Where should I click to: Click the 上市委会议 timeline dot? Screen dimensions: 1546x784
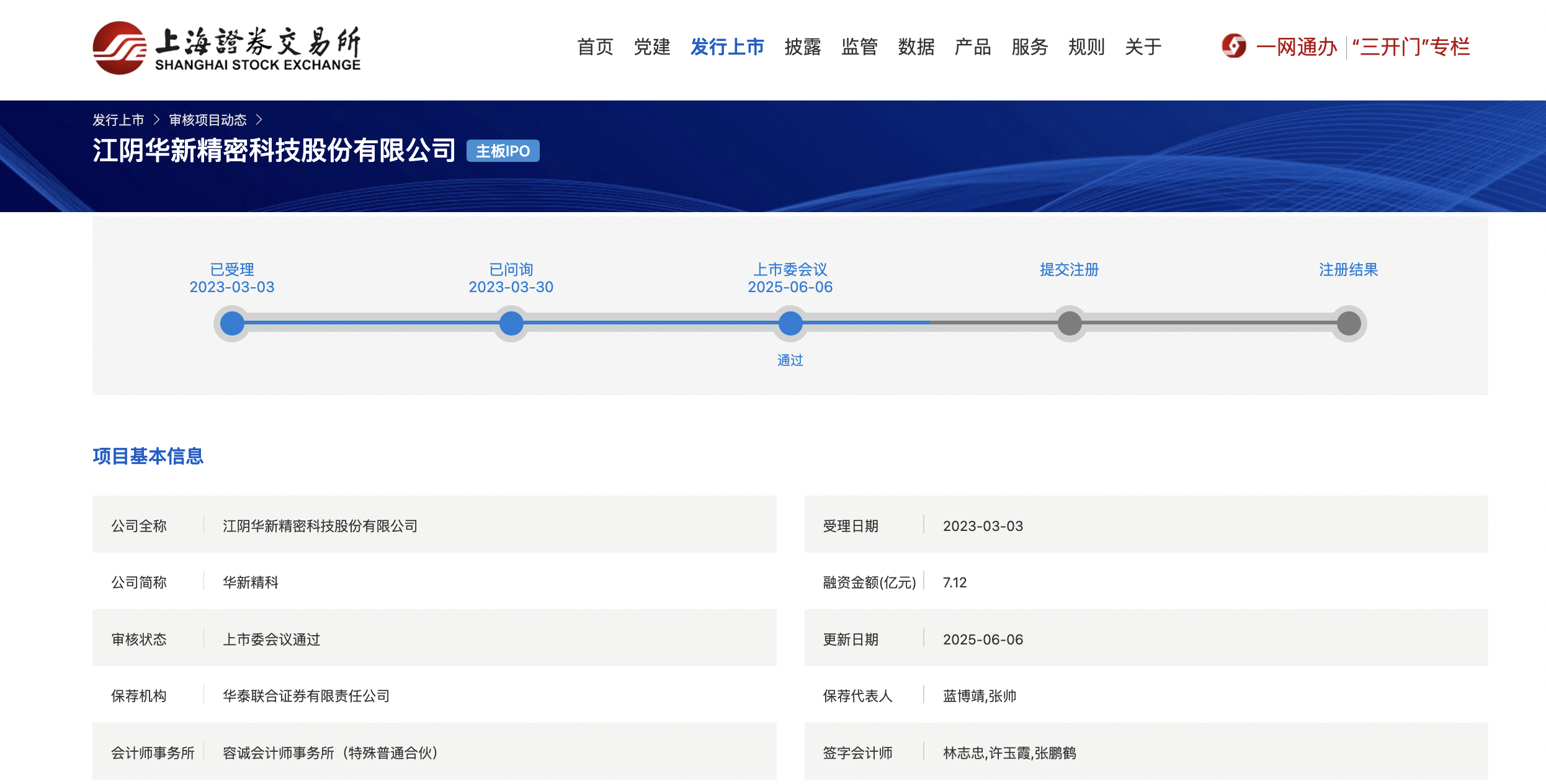pos(790,323)
